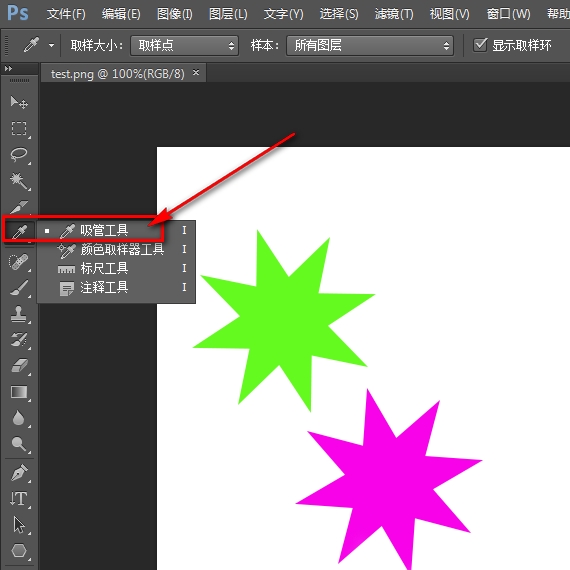Toggle the 显示取样环 checkbox
Viewport: 570px width, 570px height.
point(480,45)
